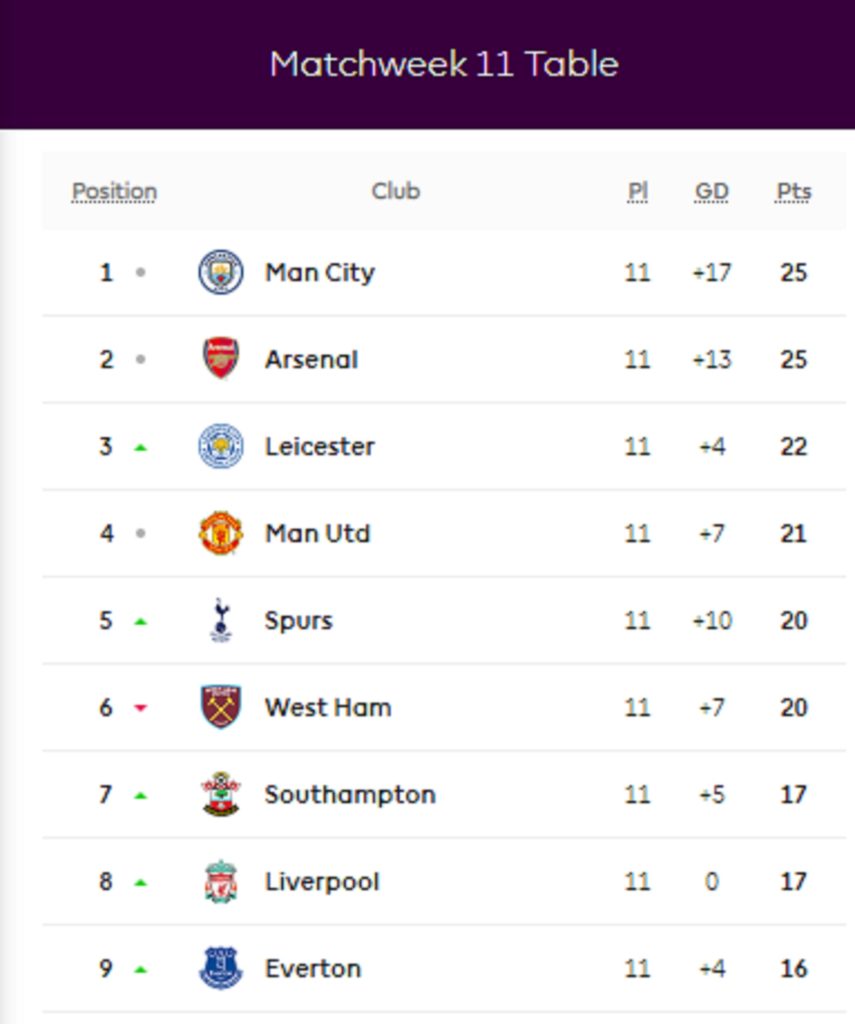Click Man City's grey no-change dot
Viewport: 855px width, 1024px height.
(140, 272)
